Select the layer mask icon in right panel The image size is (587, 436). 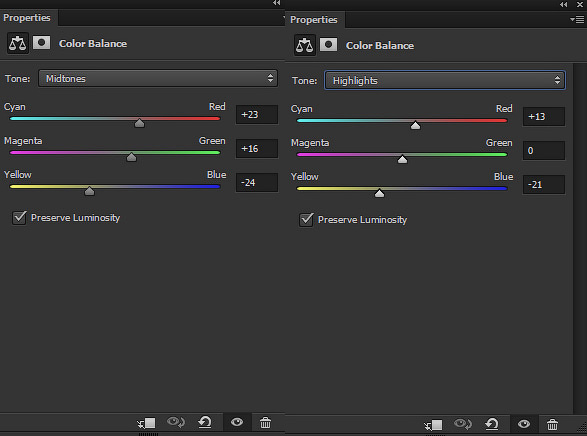point(328,45)
